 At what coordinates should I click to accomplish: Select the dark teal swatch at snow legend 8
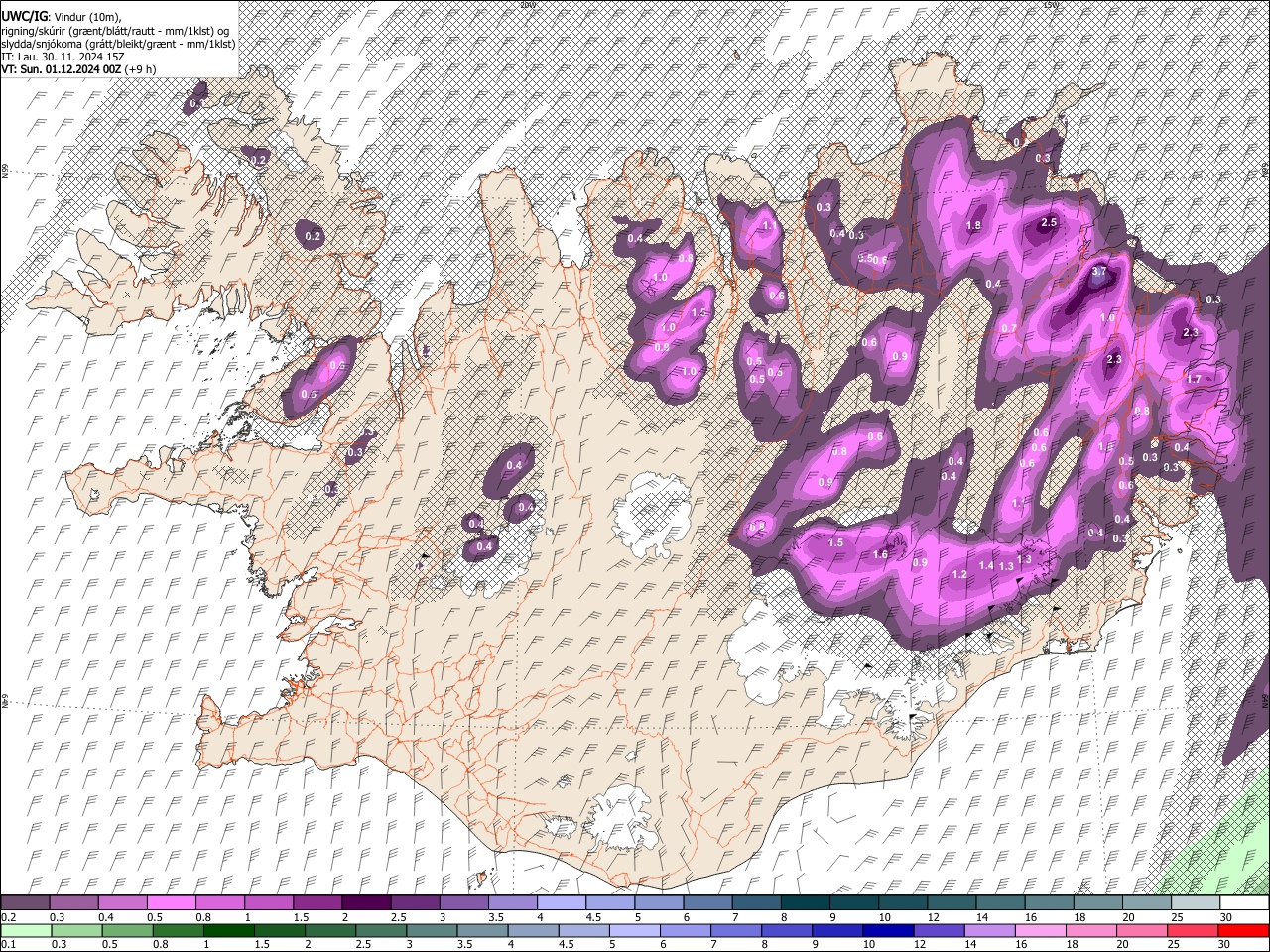coord(805,903)
